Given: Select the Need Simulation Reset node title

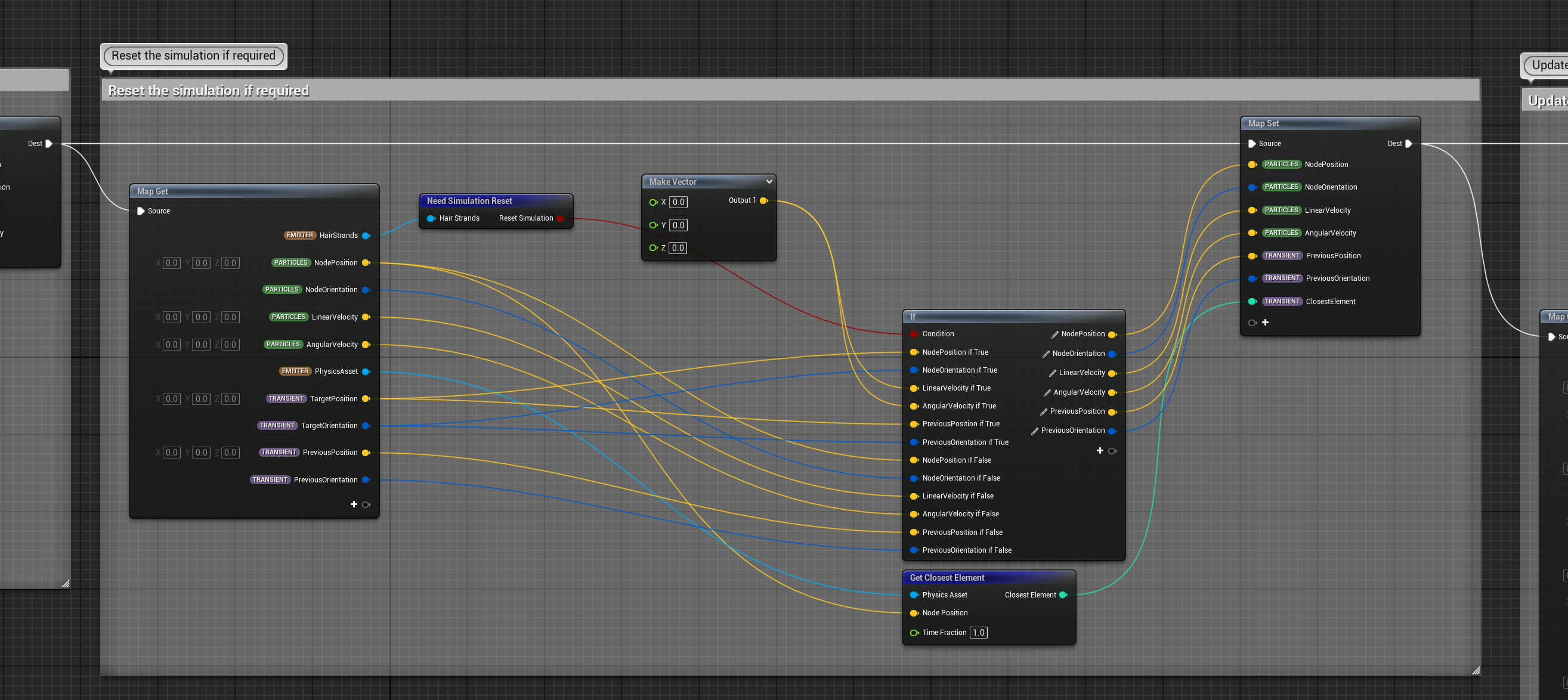Looking at the screenshot, I should tap(469, 201).
